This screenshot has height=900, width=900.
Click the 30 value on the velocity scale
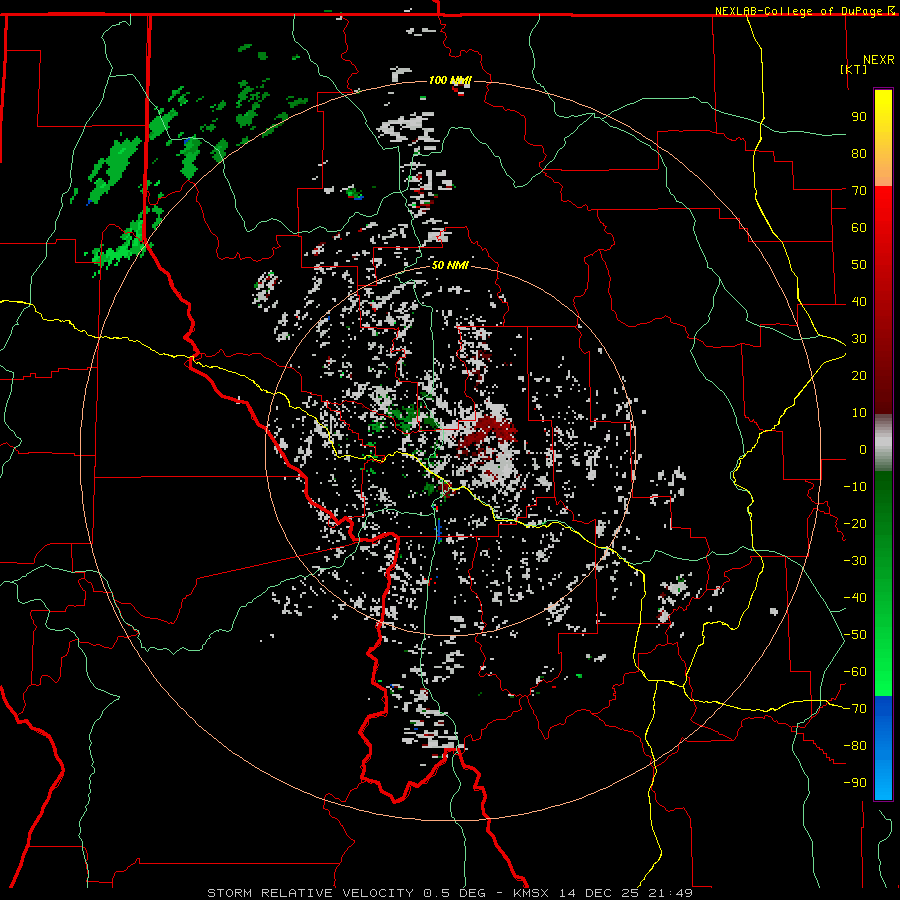point(859,339)
